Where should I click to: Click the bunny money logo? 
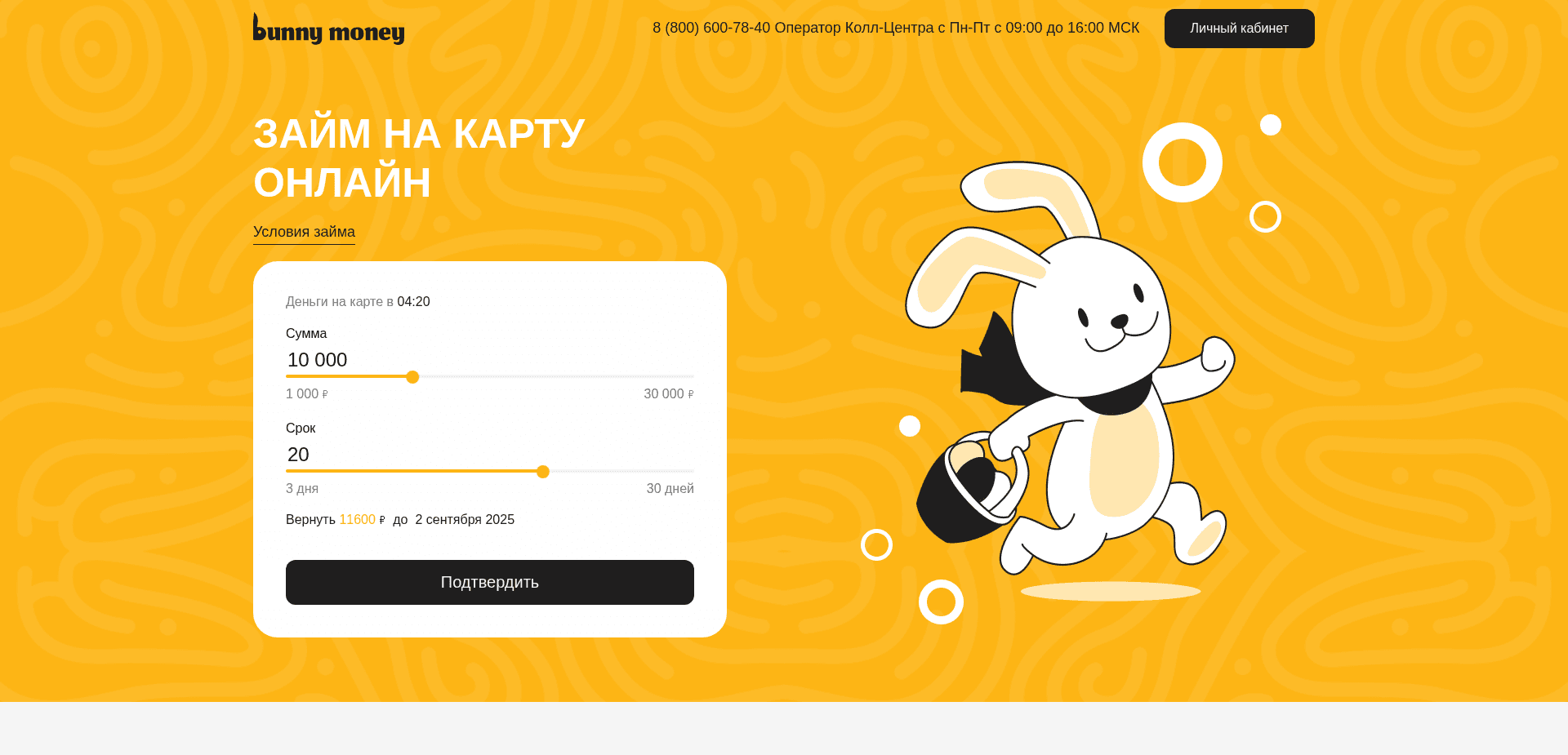(x=328, y=29)
